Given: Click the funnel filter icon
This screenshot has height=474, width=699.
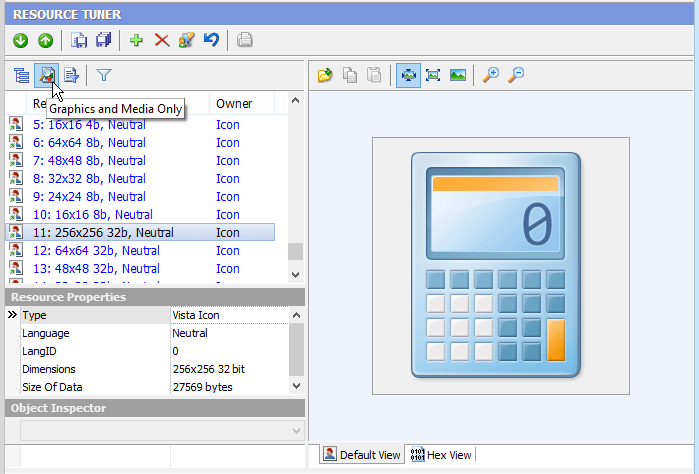Looking at the screenshot, I should tap(104, 75).
